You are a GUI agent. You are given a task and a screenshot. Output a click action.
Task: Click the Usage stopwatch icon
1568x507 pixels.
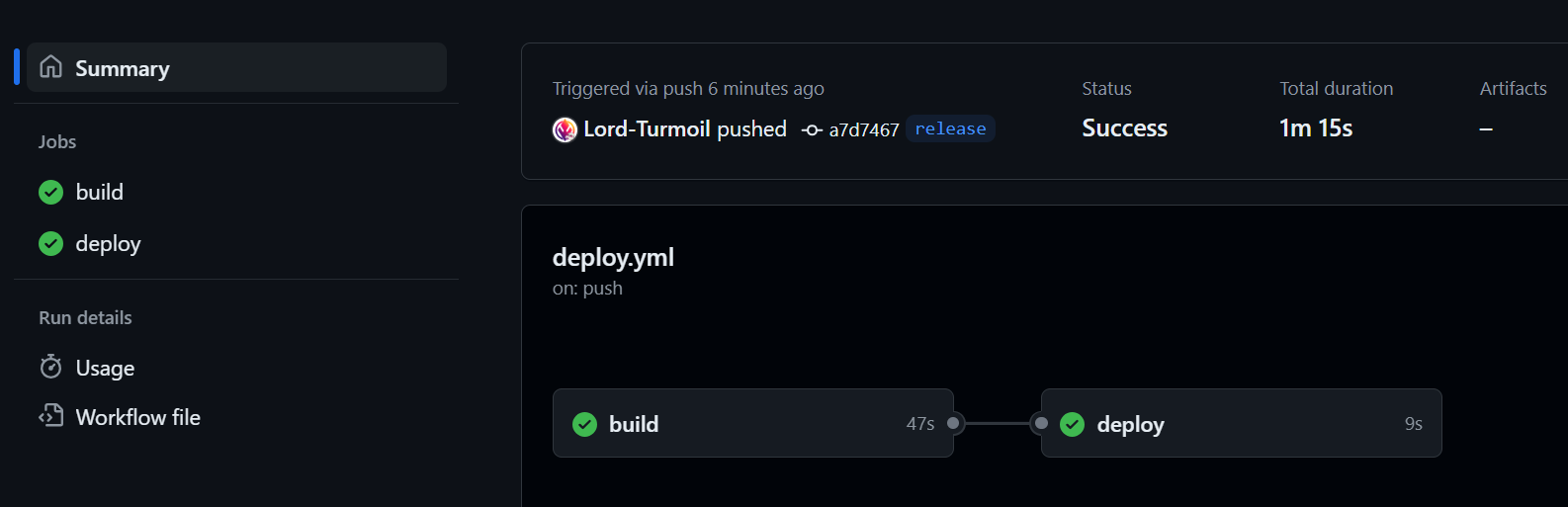click(x=50, y=368)
